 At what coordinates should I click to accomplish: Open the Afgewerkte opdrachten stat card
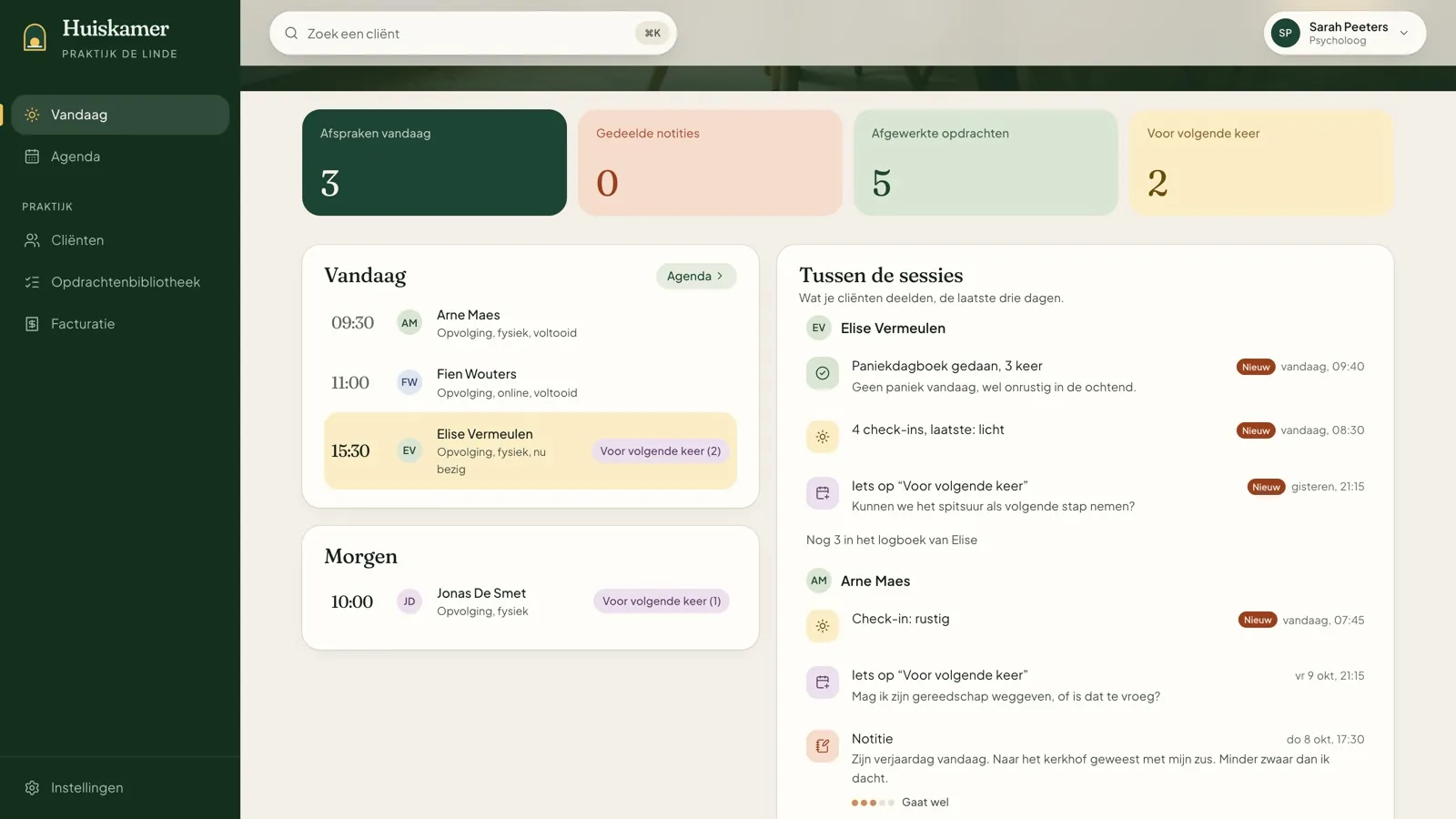(x=986, y=163)
